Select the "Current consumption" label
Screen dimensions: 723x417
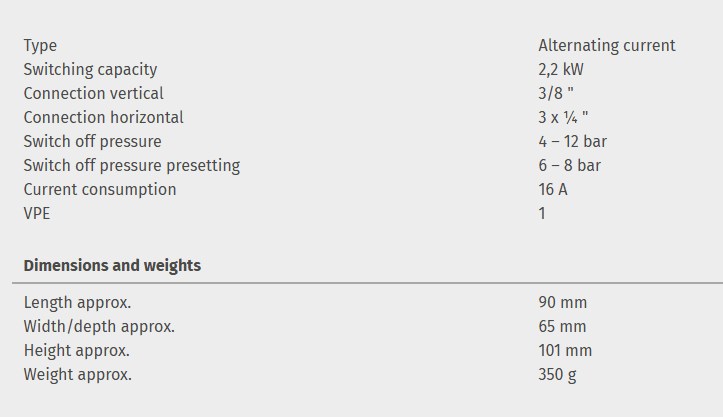[99, 189]
